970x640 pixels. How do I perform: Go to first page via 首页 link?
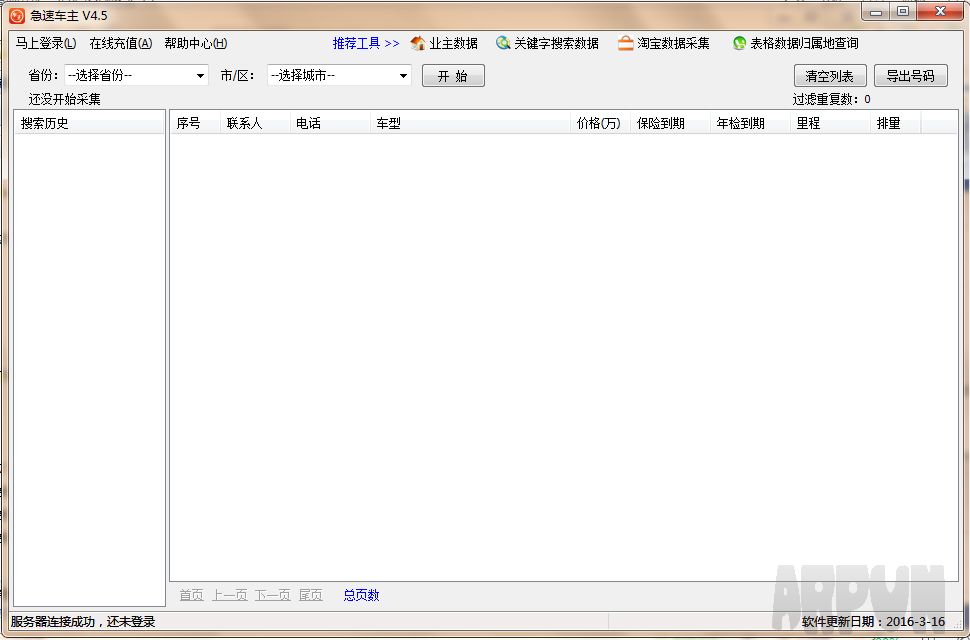pos(191,595)
